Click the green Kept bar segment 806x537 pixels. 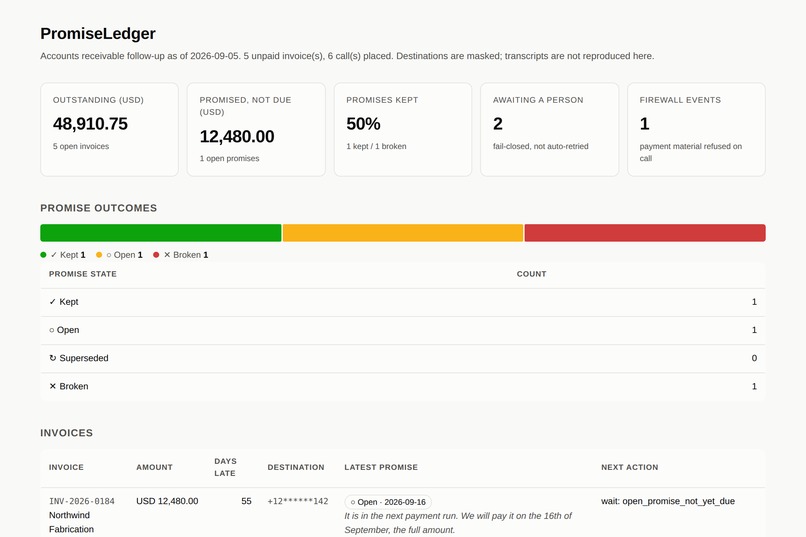tap(161, 233)
